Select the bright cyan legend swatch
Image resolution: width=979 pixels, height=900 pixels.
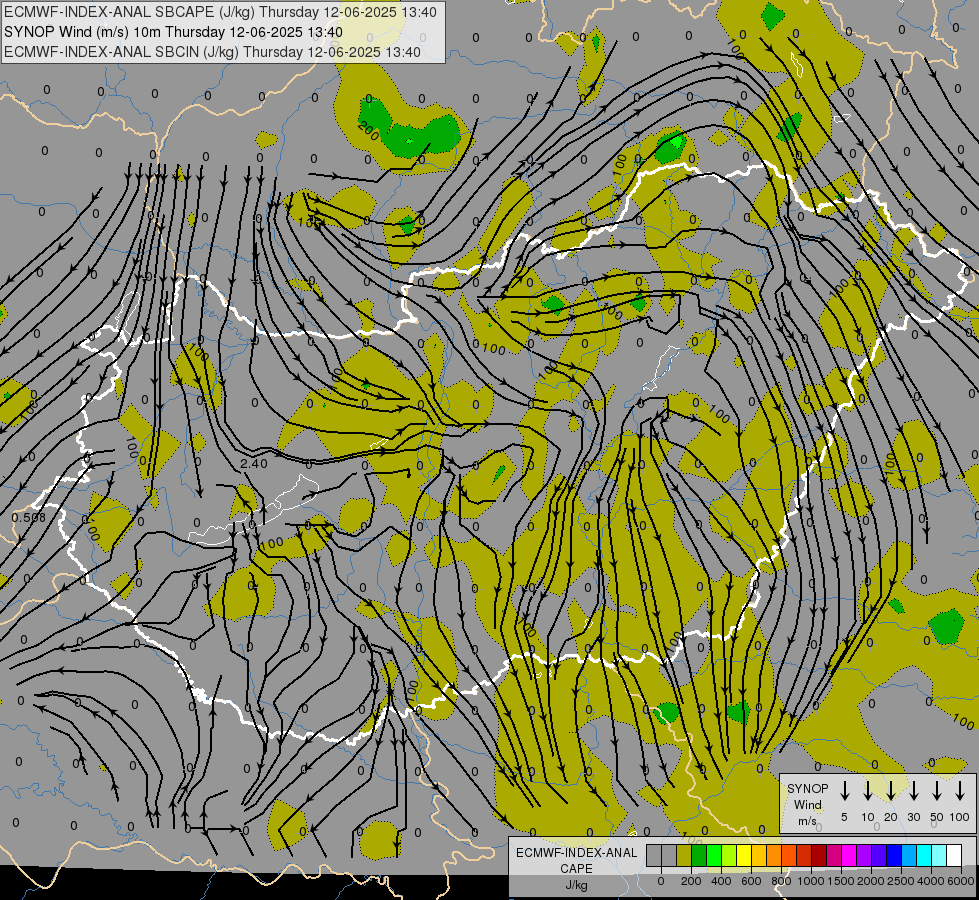tap(925, 855)
